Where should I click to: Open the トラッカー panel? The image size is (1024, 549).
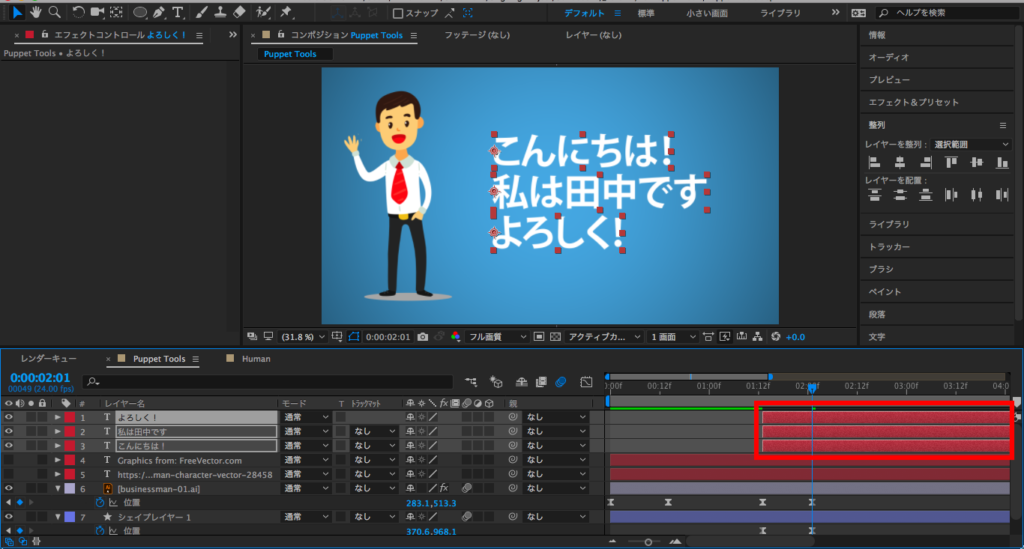click(x=889, y=247)
